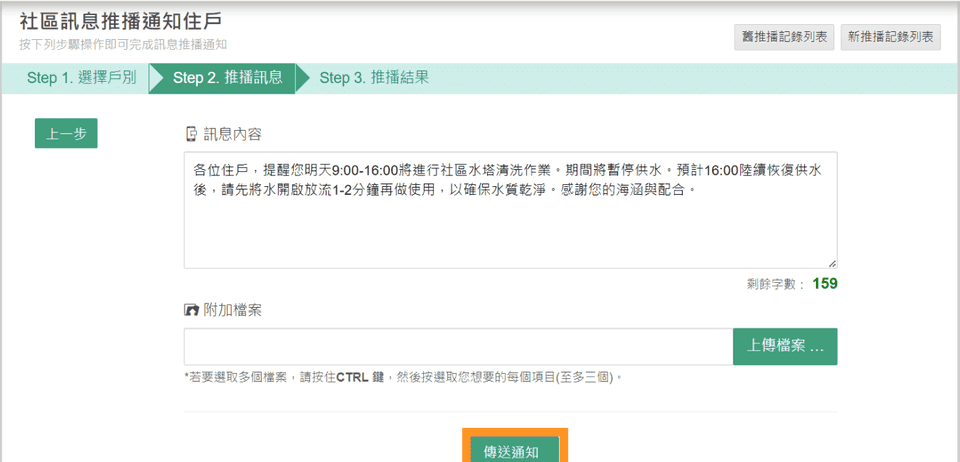The height and width of the screenshot is (462, 960).
Task: Click the page title 社區訊息推播通知住戶
Action: (x=121, y=21)
